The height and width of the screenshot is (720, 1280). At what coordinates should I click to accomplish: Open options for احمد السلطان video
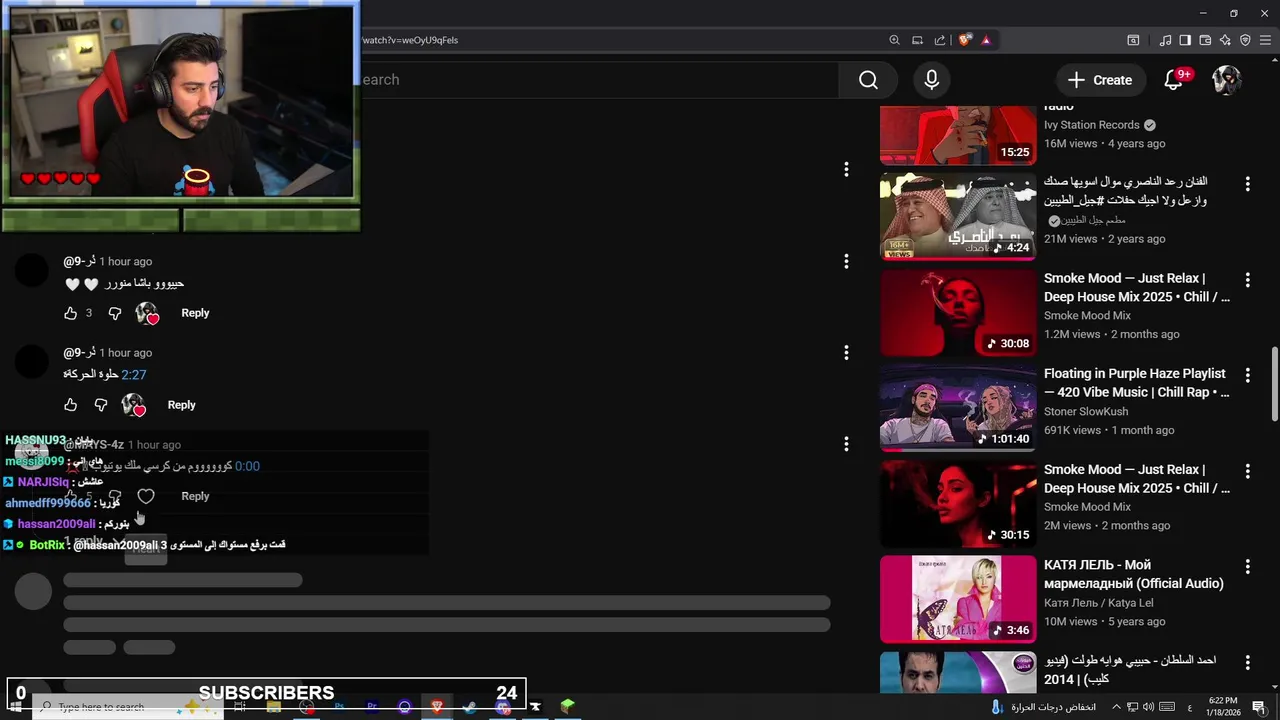(1247, 662)
